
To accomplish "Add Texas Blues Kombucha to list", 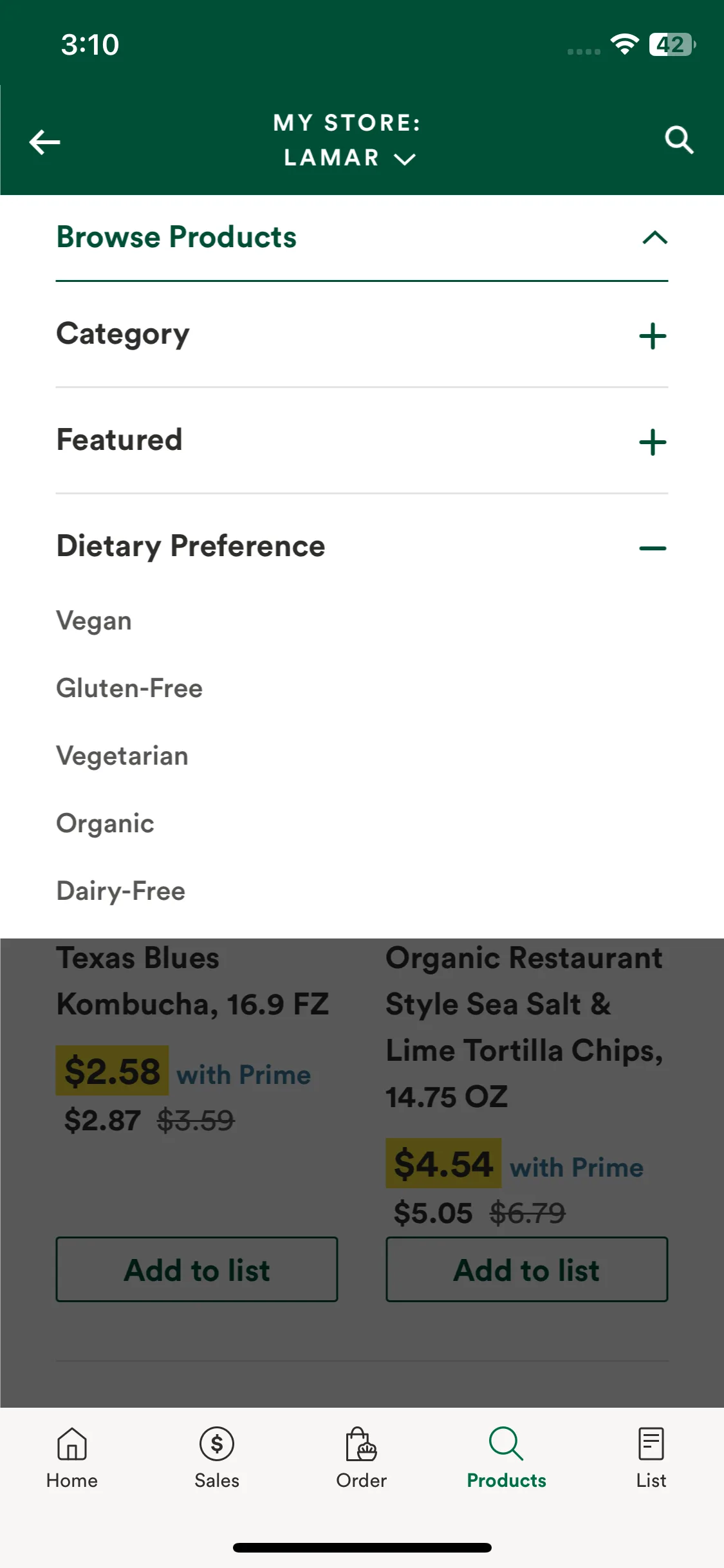I will (197, 1269).
